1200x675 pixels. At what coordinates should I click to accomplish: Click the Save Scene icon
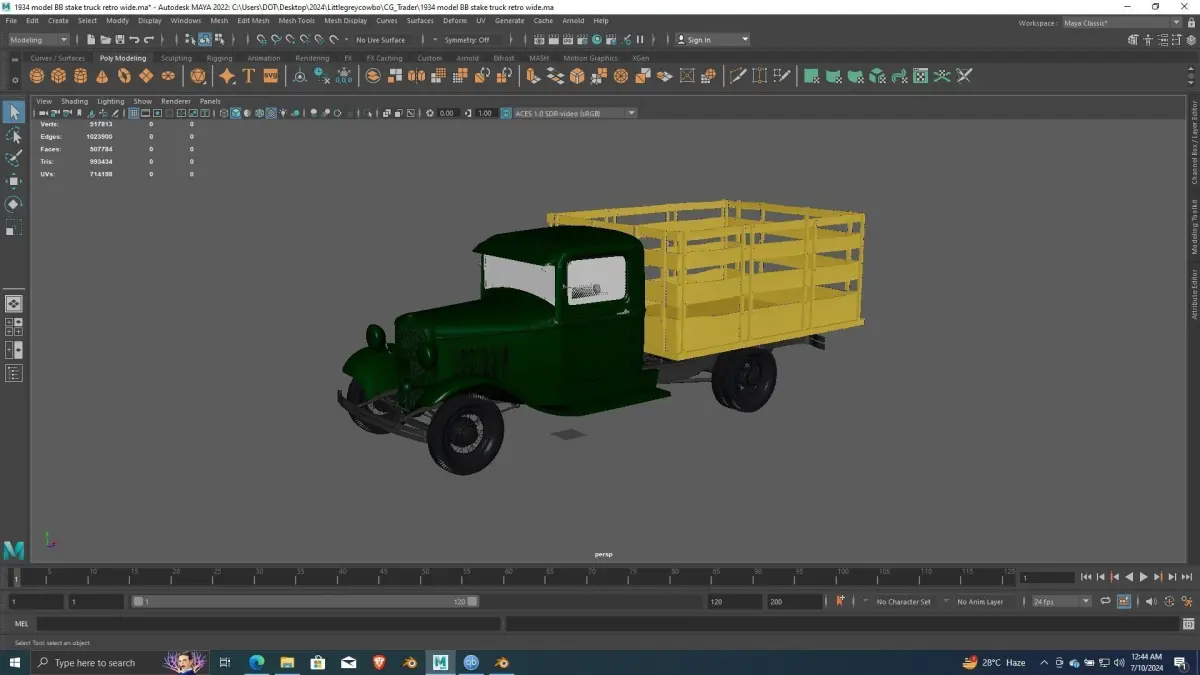[119, 40]
